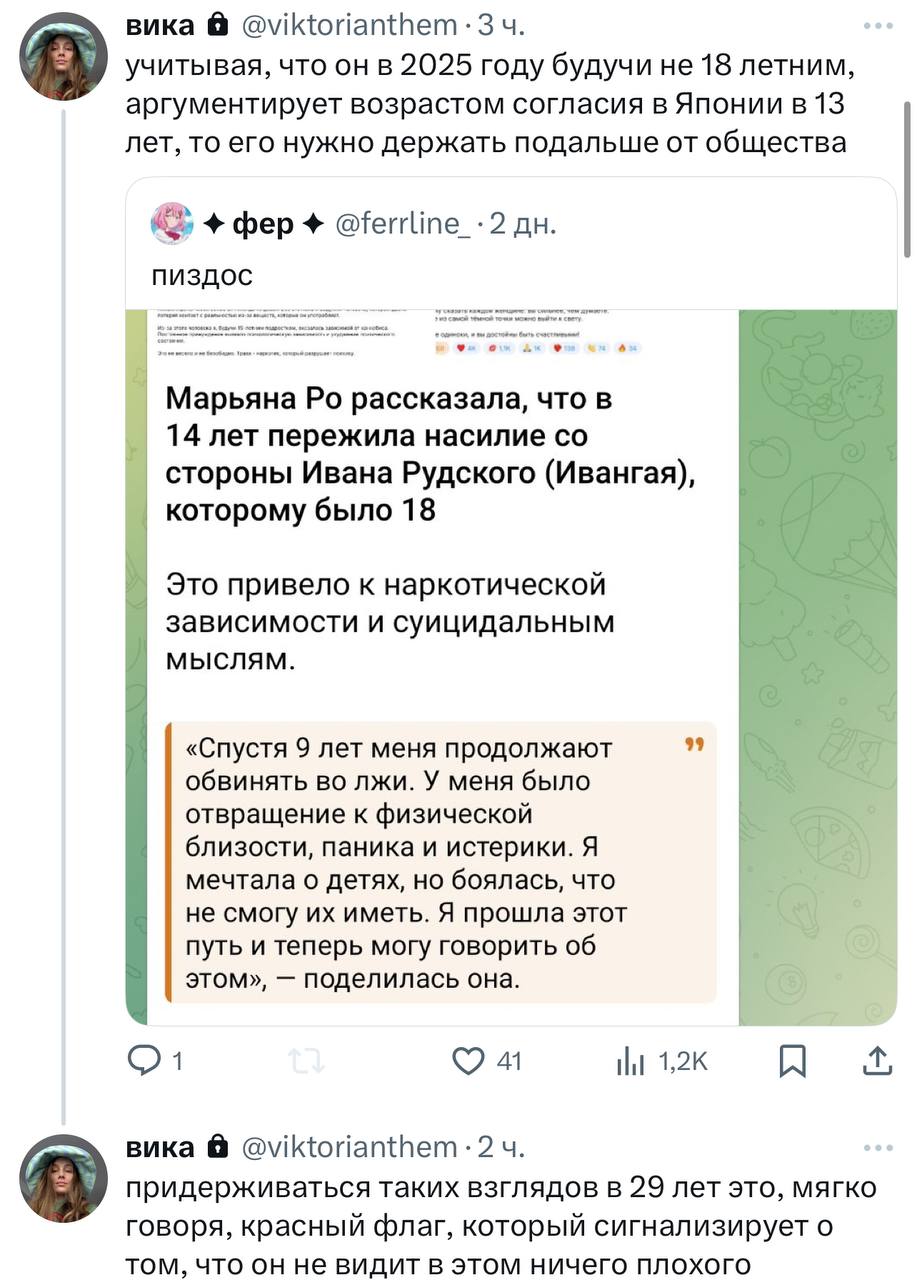917x1280 pixels.
Task: Click the quoted tweet text "пиздос"
Action: point(202,275)
